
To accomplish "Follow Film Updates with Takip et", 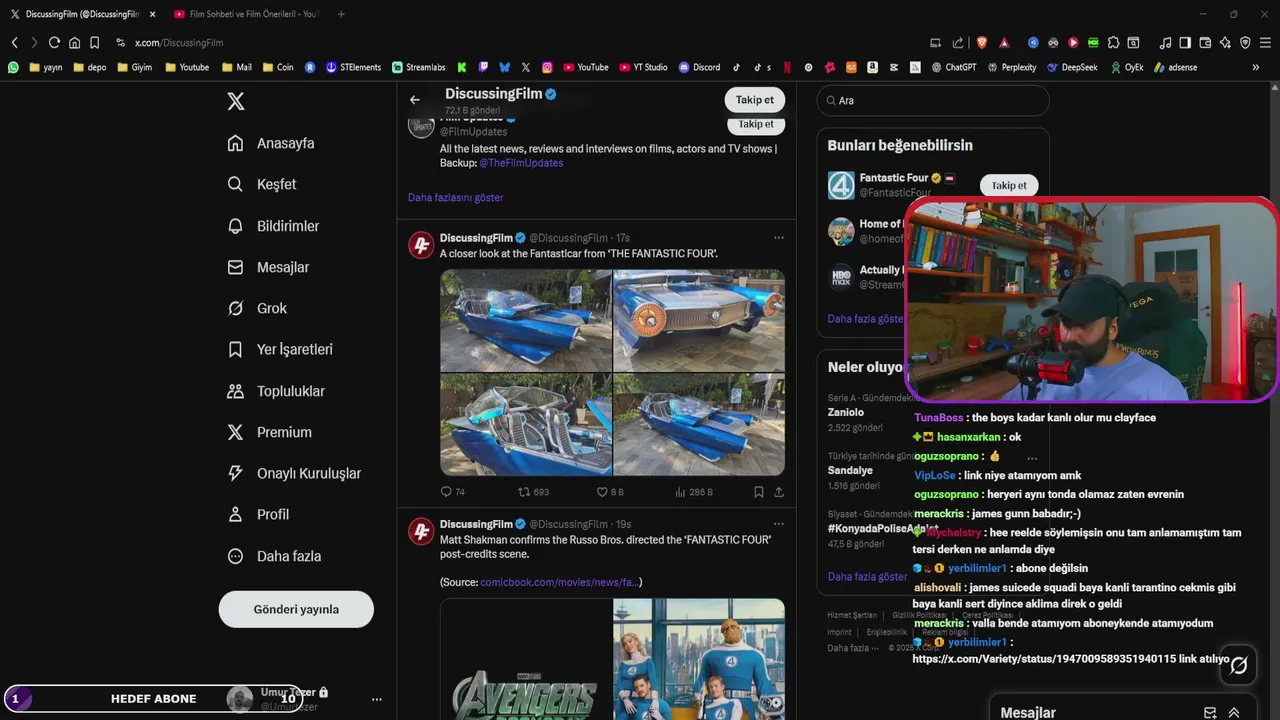I will tap(755, 125).
